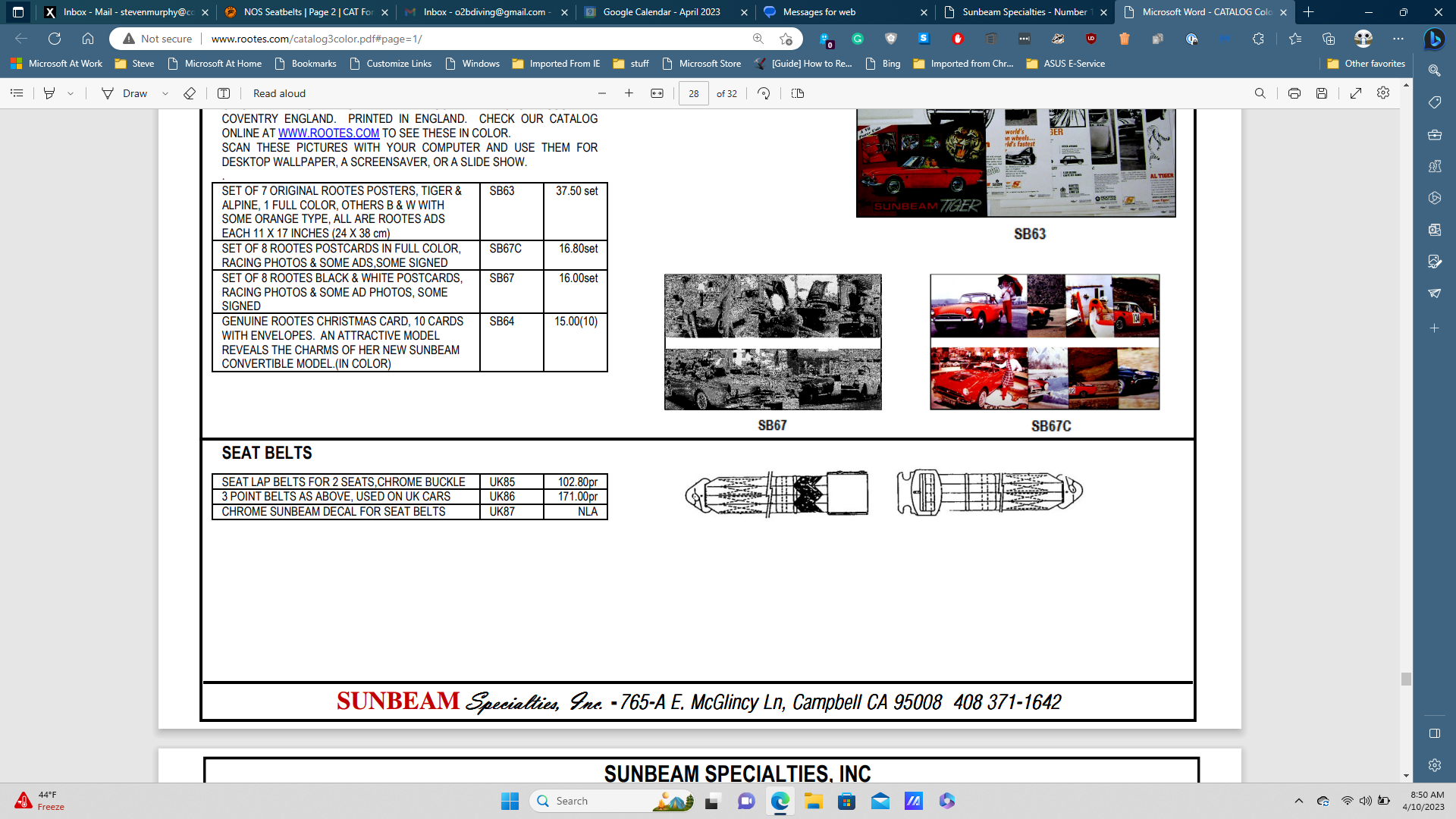Open the stuff bookmarks folder
The width and height of the screenshot is (1456, 819).
(631, 64)
